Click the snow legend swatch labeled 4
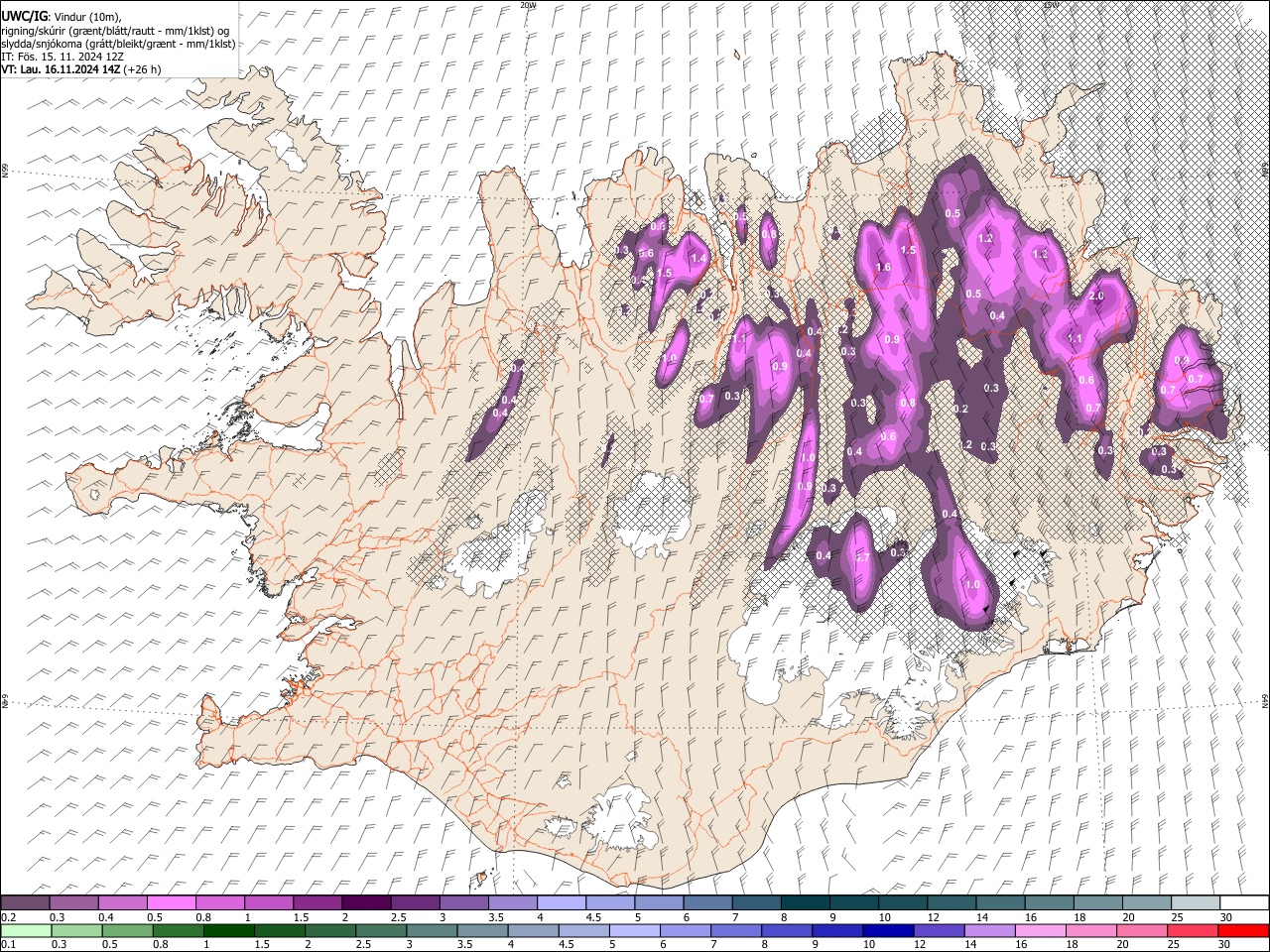 coord(562,902)
